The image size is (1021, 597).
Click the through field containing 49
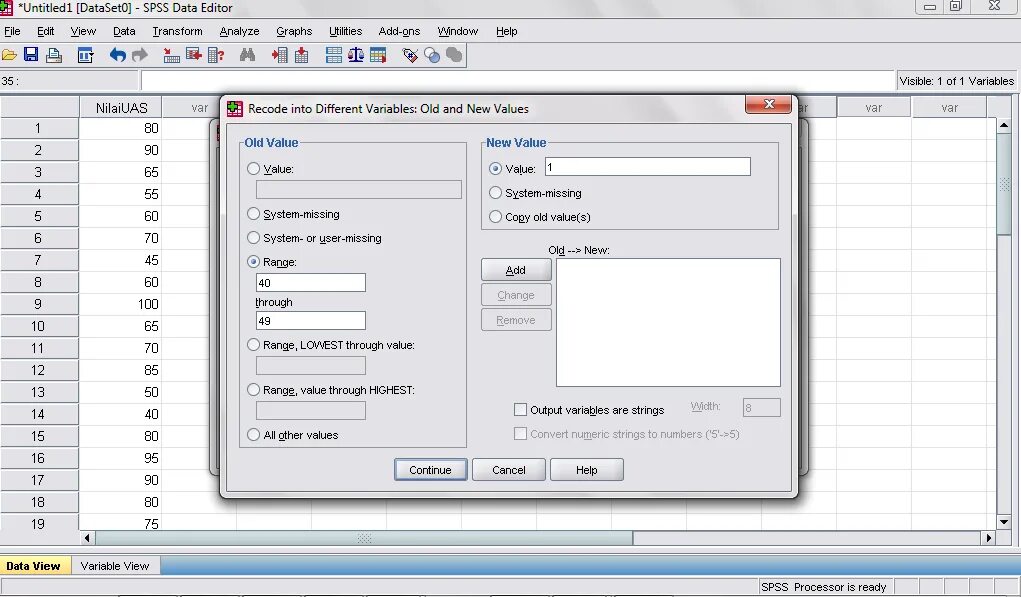tap(311, 320)
